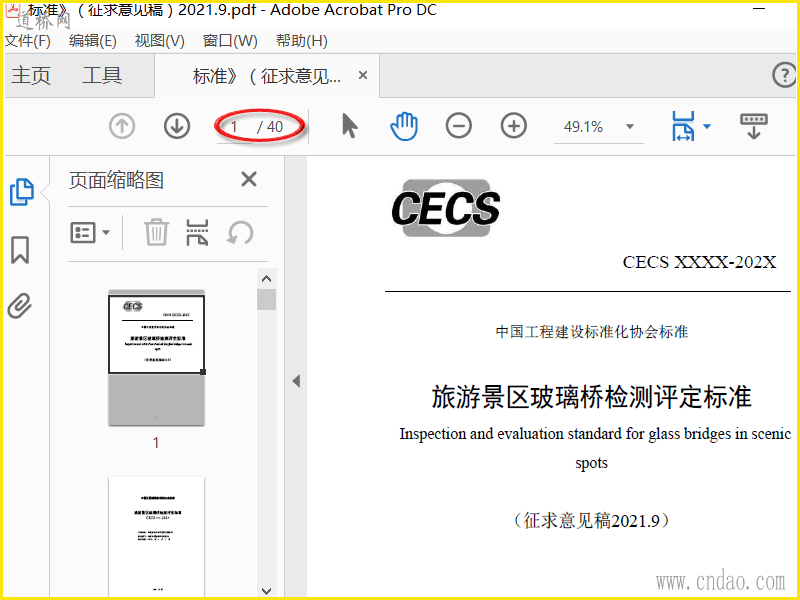Zoom out with the minus icon
Image resolution: width=800 pixels, height=600 pixels.
(459, 126)
